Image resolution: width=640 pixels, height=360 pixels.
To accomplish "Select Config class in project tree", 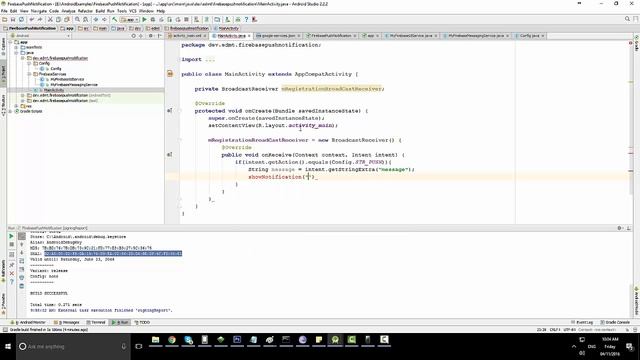I will (56, 69).
